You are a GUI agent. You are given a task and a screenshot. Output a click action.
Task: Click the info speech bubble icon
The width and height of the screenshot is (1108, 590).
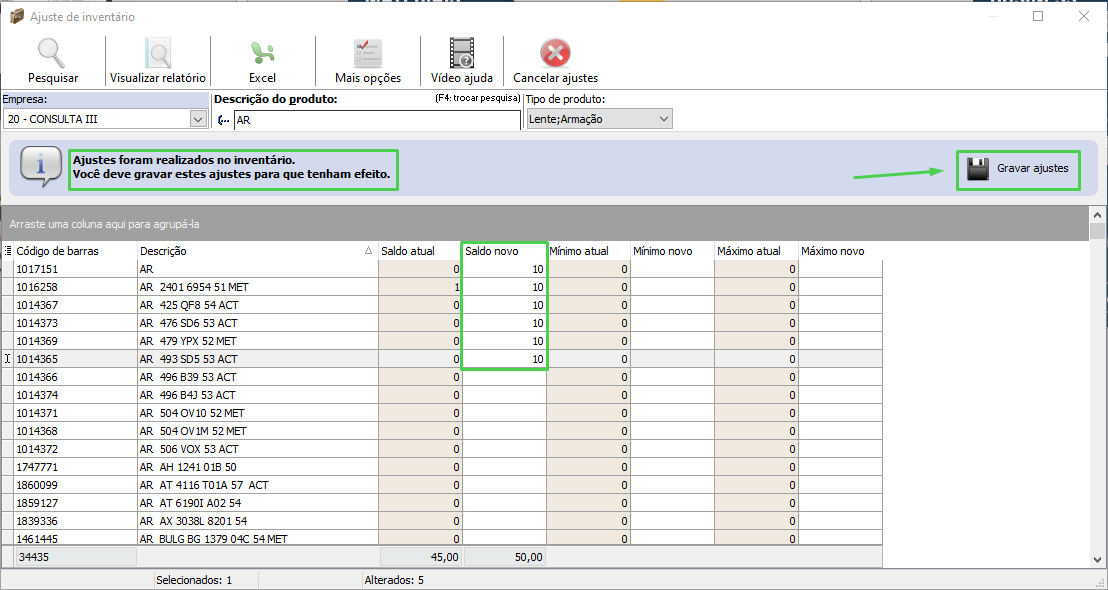(40, 166)
